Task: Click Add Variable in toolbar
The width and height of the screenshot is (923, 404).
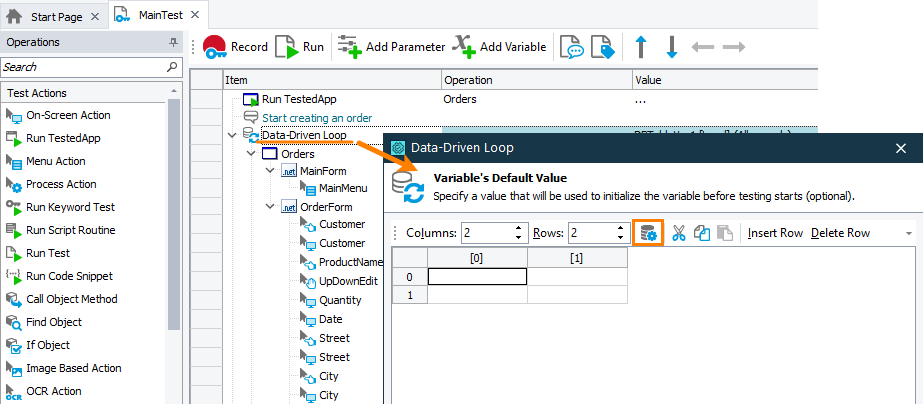Action: coord(500,47)
